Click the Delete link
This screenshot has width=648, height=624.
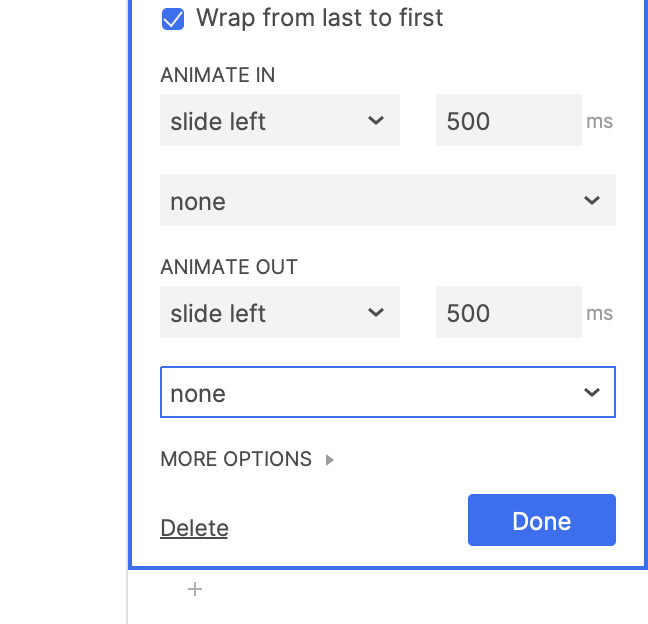pos(194,528)
